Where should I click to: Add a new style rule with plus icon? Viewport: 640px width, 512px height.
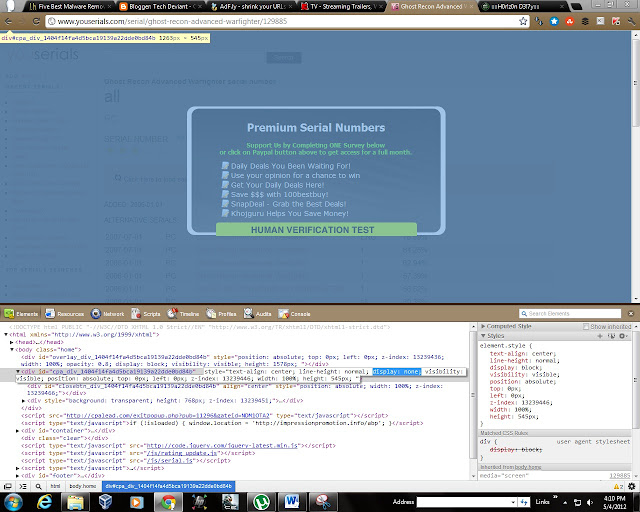(x=600, y=336)
